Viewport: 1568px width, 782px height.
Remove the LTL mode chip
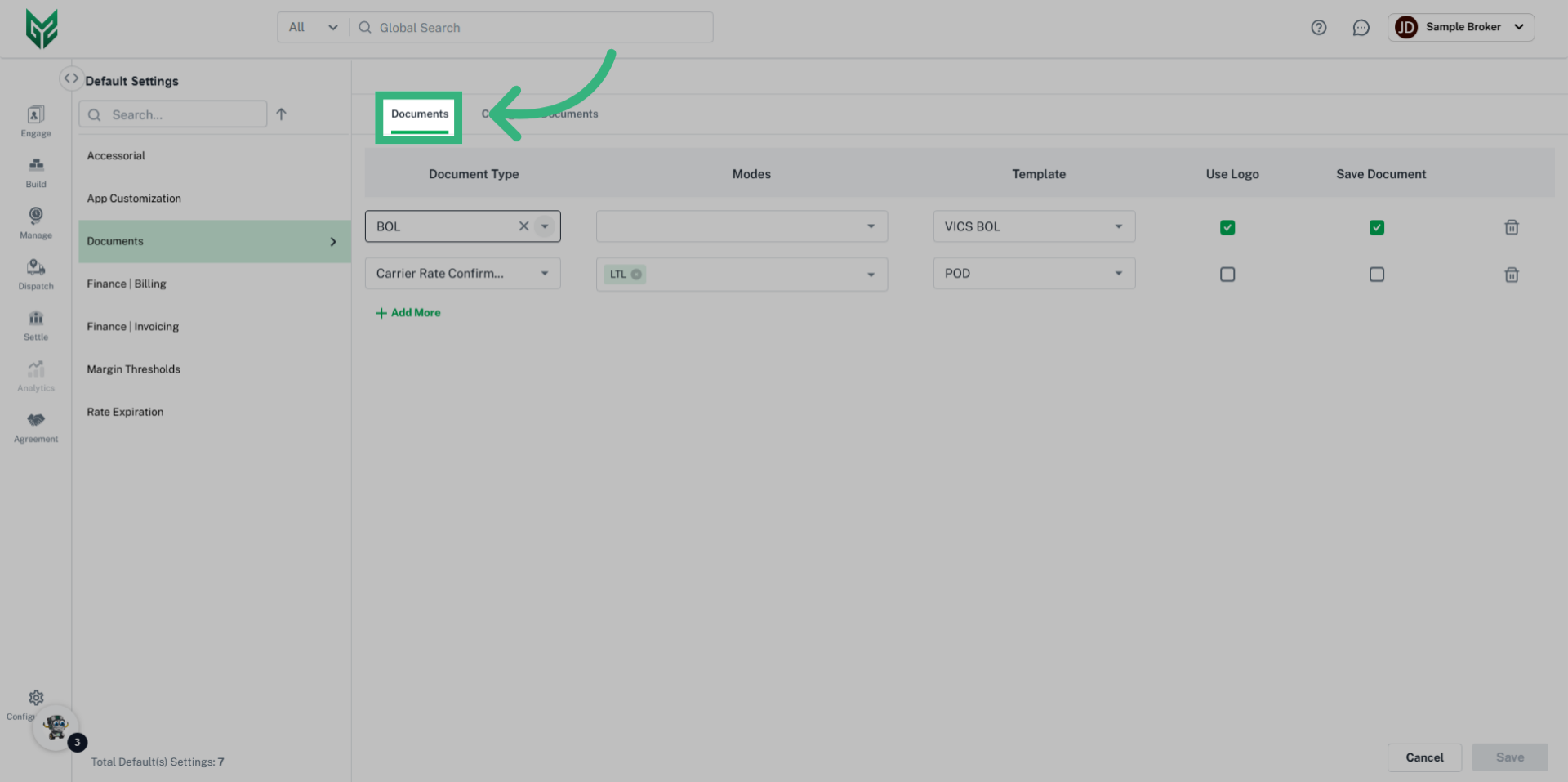tap(637, 274)
